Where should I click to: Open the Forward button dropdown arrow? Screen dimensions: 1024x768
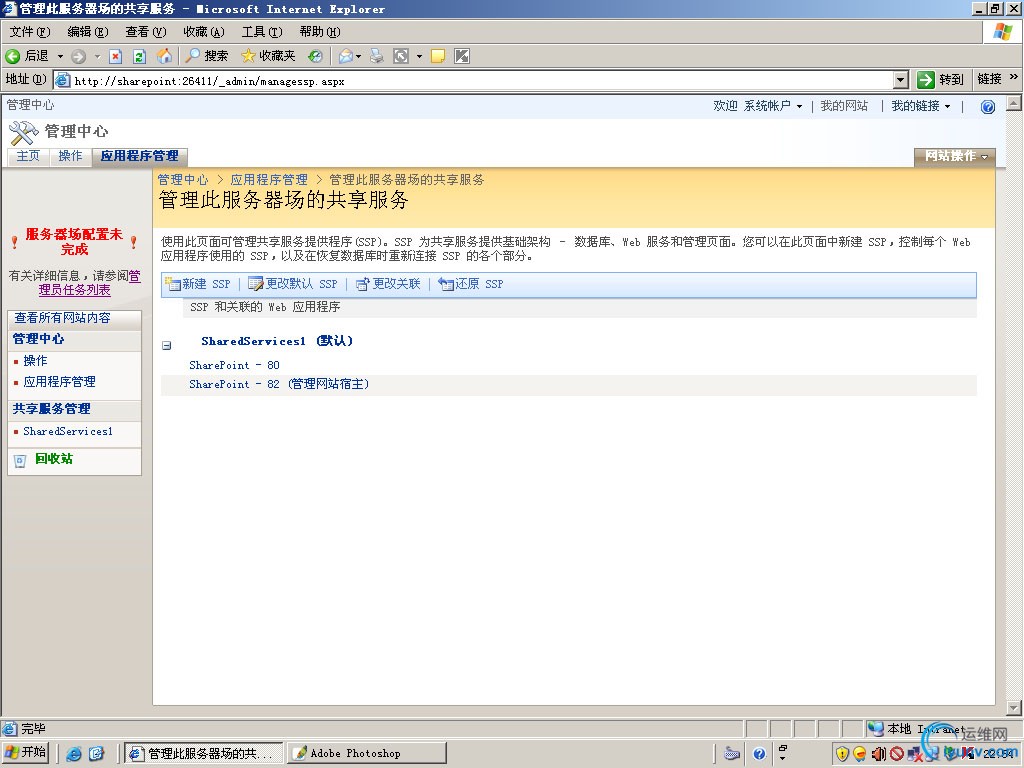(97, 56)
